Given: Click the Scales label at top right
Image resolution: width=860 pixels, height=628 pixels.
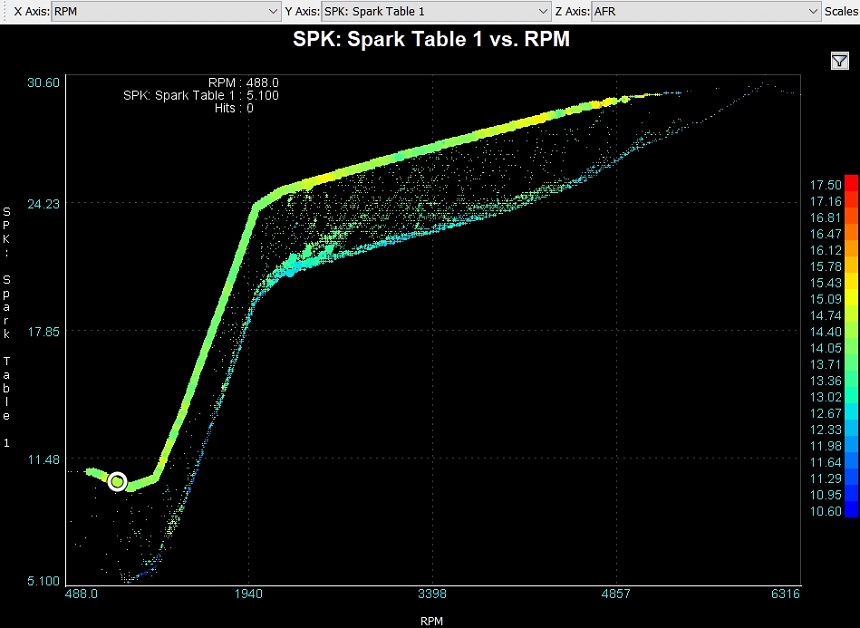Looking at the screenshot, I should coord(843,11).
